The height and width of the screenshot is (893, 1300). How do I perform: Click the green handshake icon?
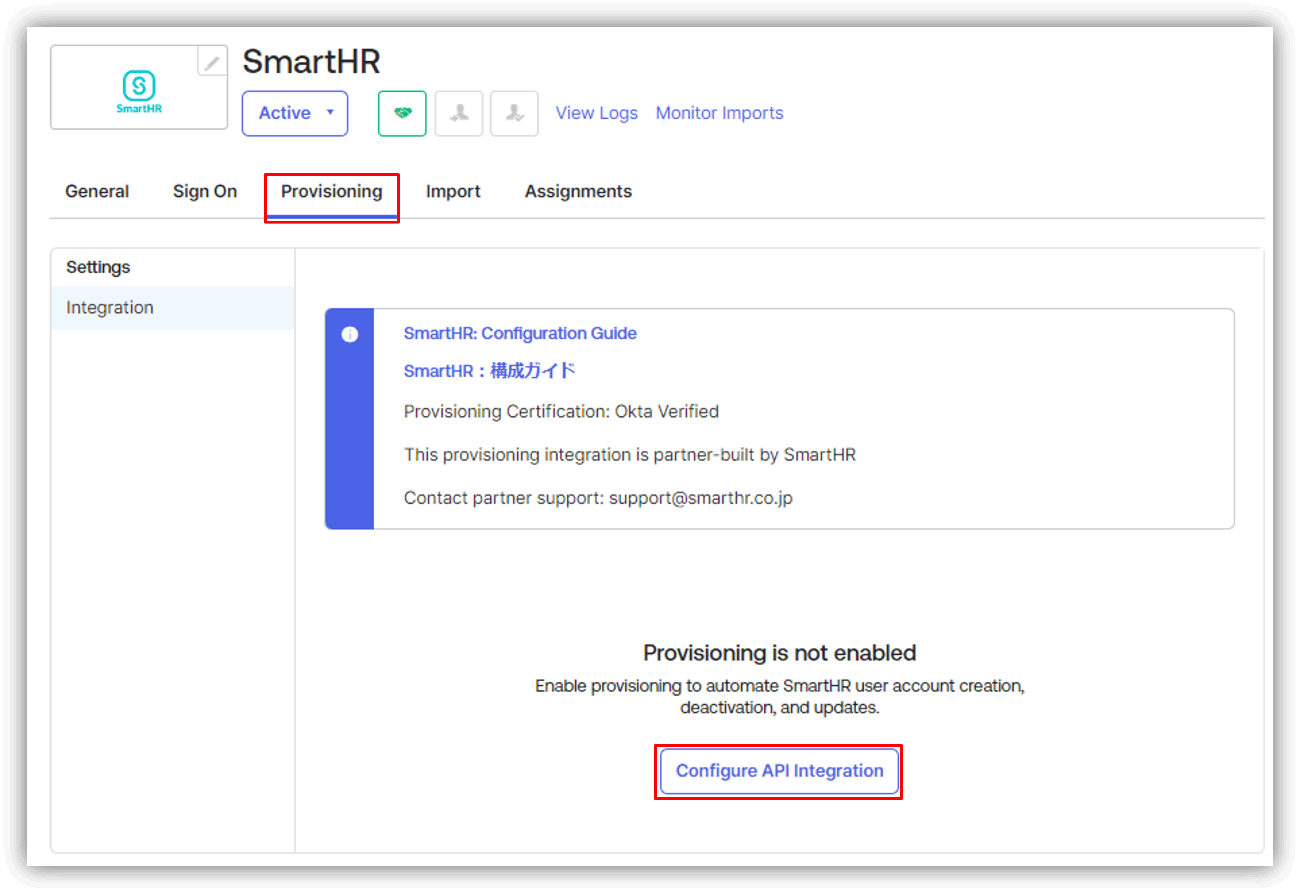(402, 113)
